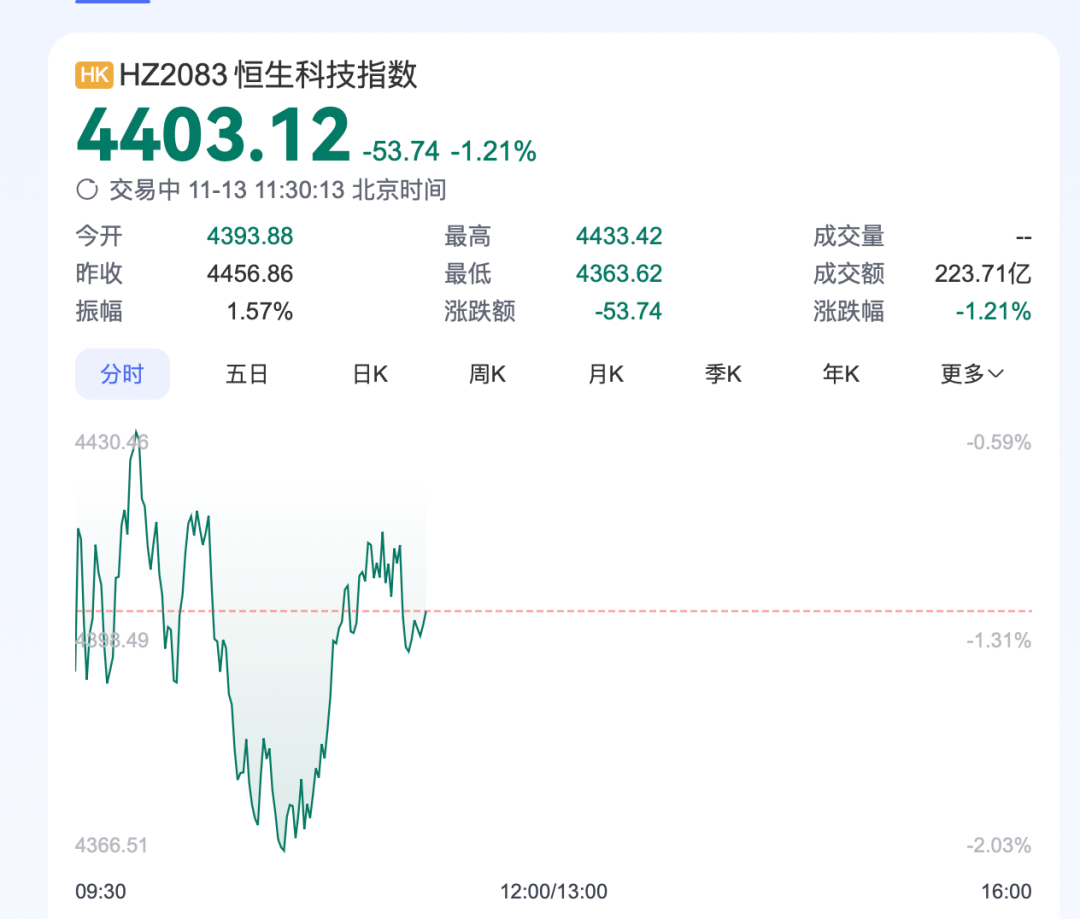Screen dimensions: 1080x919
Task: Open the 周K weekly candlestick tab
Action: click(487, 374)
